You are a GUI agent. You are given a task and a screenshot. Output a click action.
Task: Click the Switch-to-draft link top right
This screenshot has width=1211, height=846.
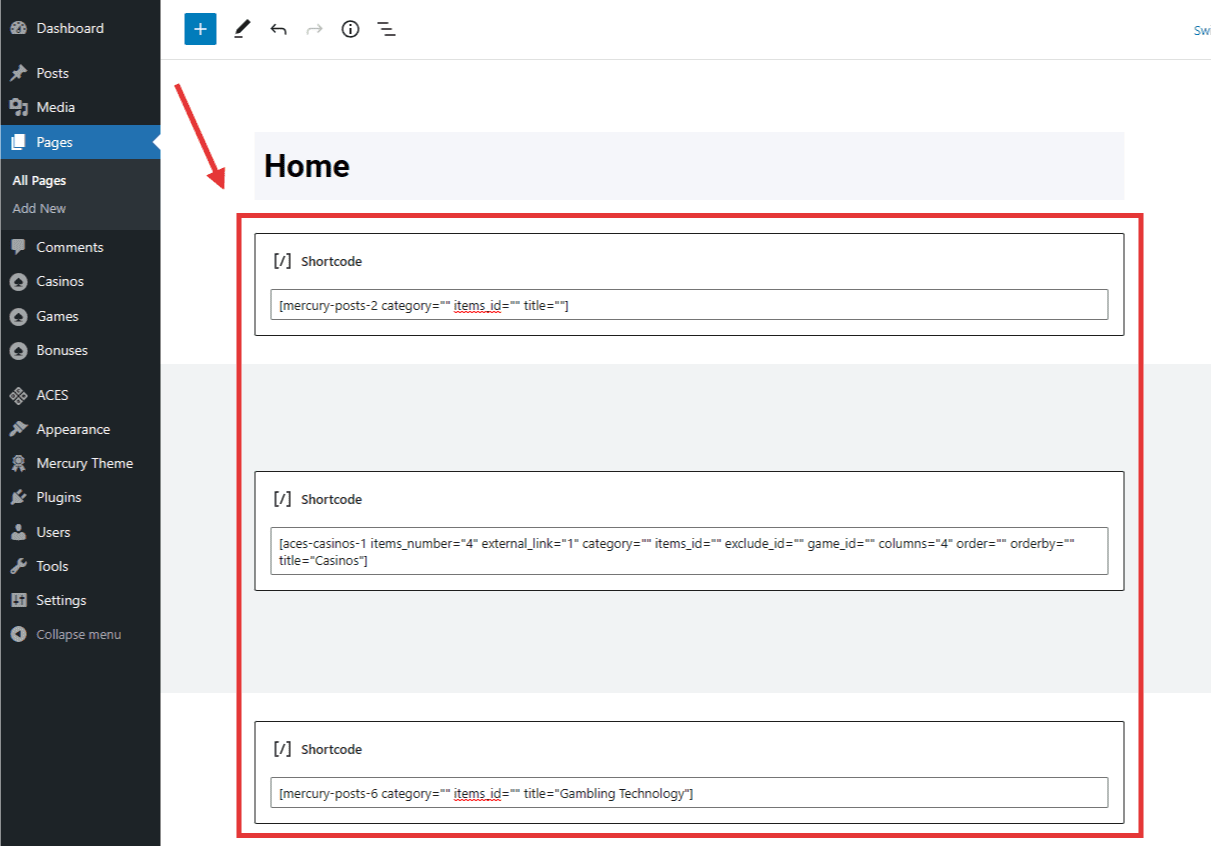click(1202, 30)
